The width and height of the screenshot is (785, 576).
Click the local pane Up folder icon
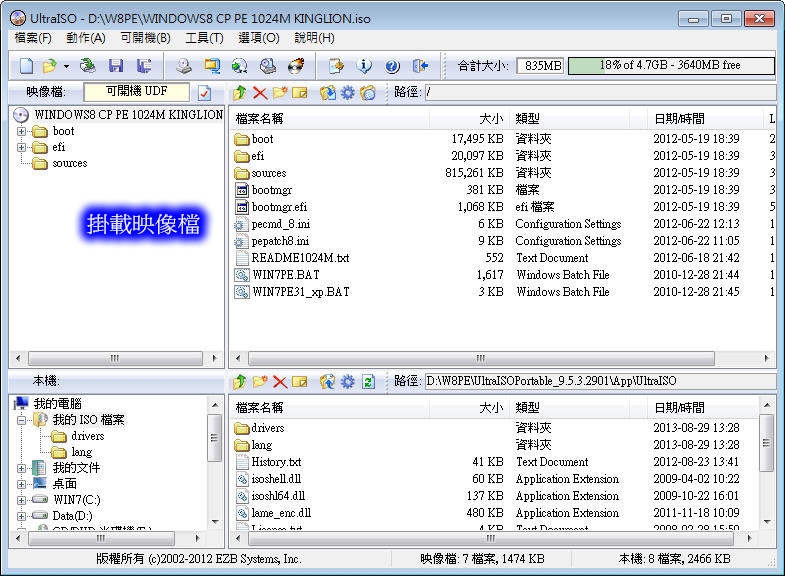coord(239,382)
